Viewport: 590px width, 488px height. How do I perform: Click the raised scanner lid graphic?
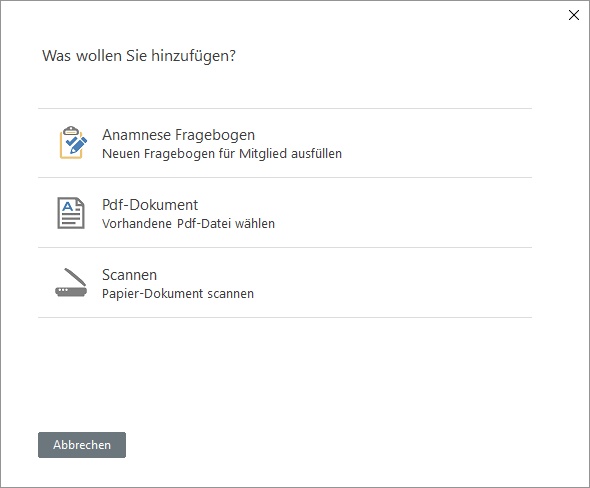pyautogui.click(x=75, y=277)
